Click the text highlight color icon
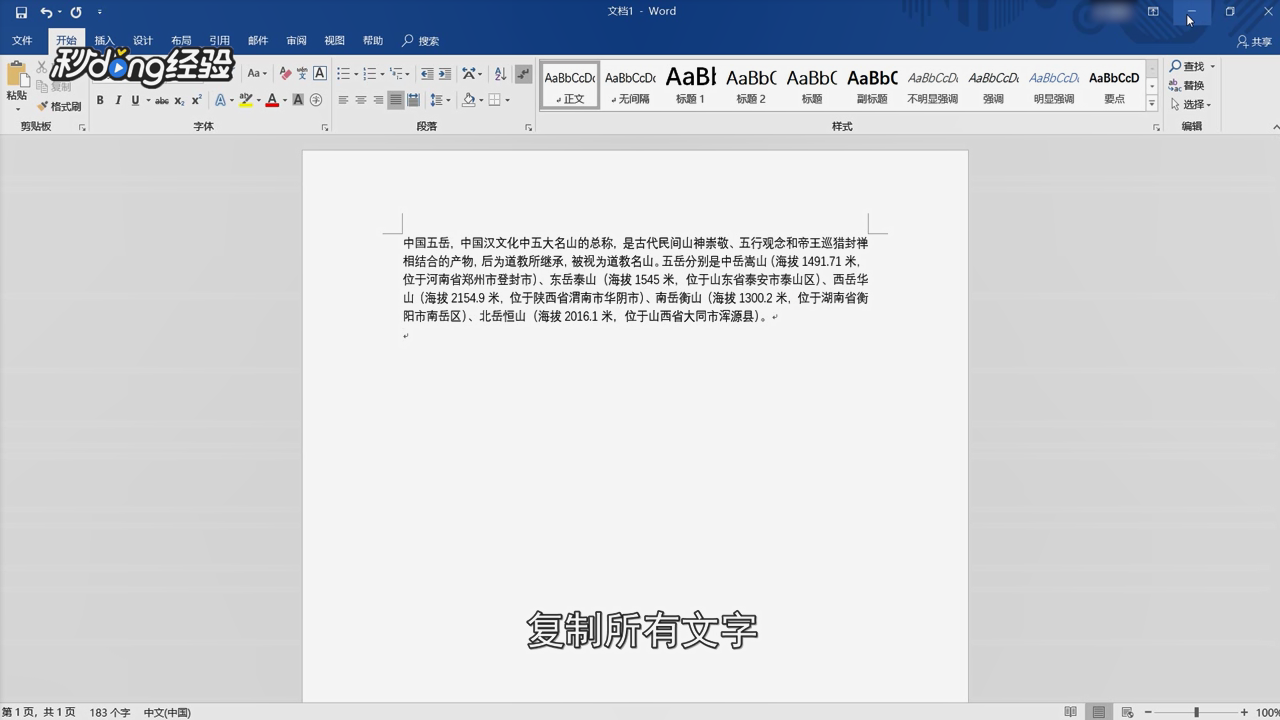Image resolution: width=1280 pixels, height=720 pixels. pyautogui.click(x=244, y=100)
